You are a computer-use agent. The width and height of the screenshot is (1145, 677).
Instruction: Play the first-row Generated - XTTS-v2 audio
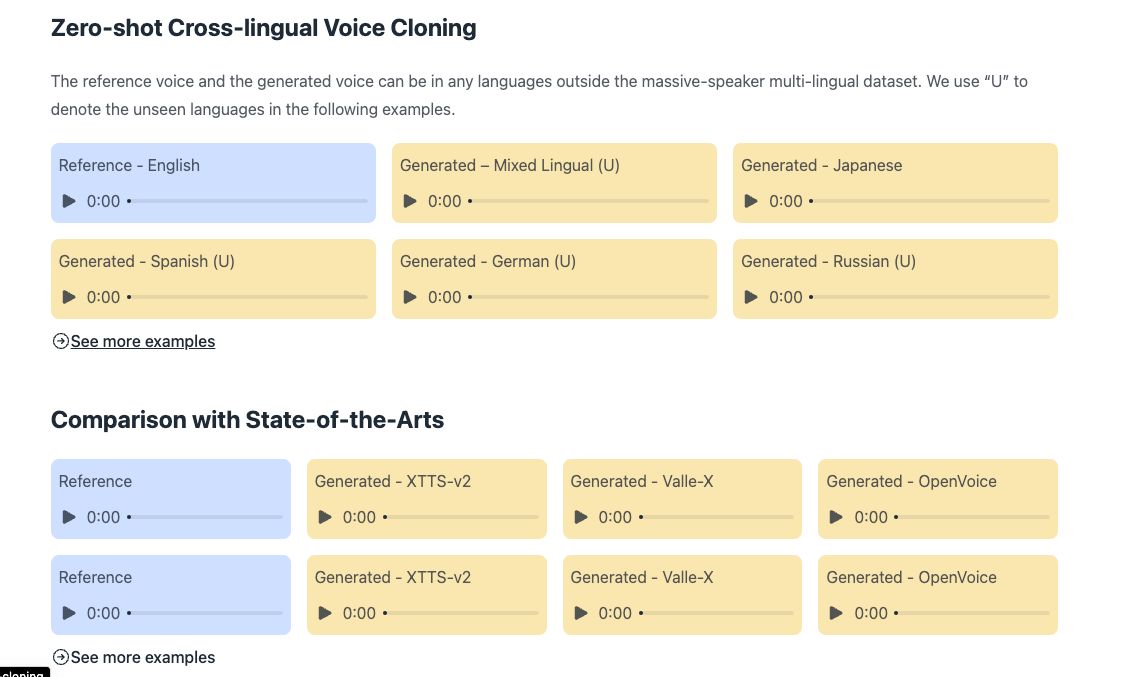point(325,517)
